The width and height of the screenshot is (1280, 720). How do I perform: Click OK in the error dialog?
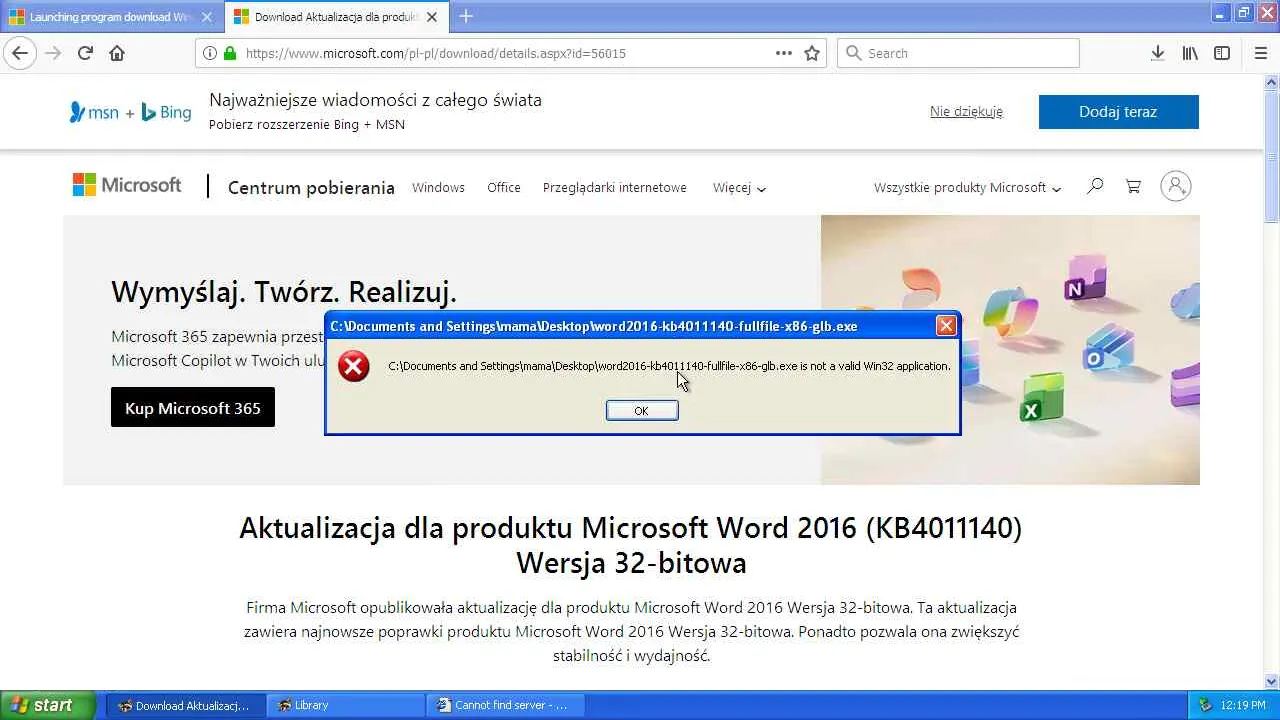point(642,411)
